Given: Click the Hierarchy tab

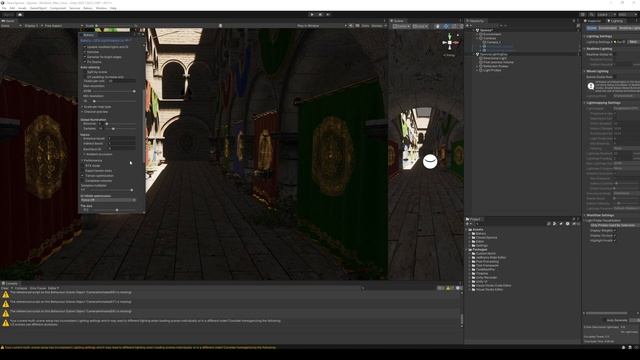Looking at the screenshot, I should (x=476, y=21).
